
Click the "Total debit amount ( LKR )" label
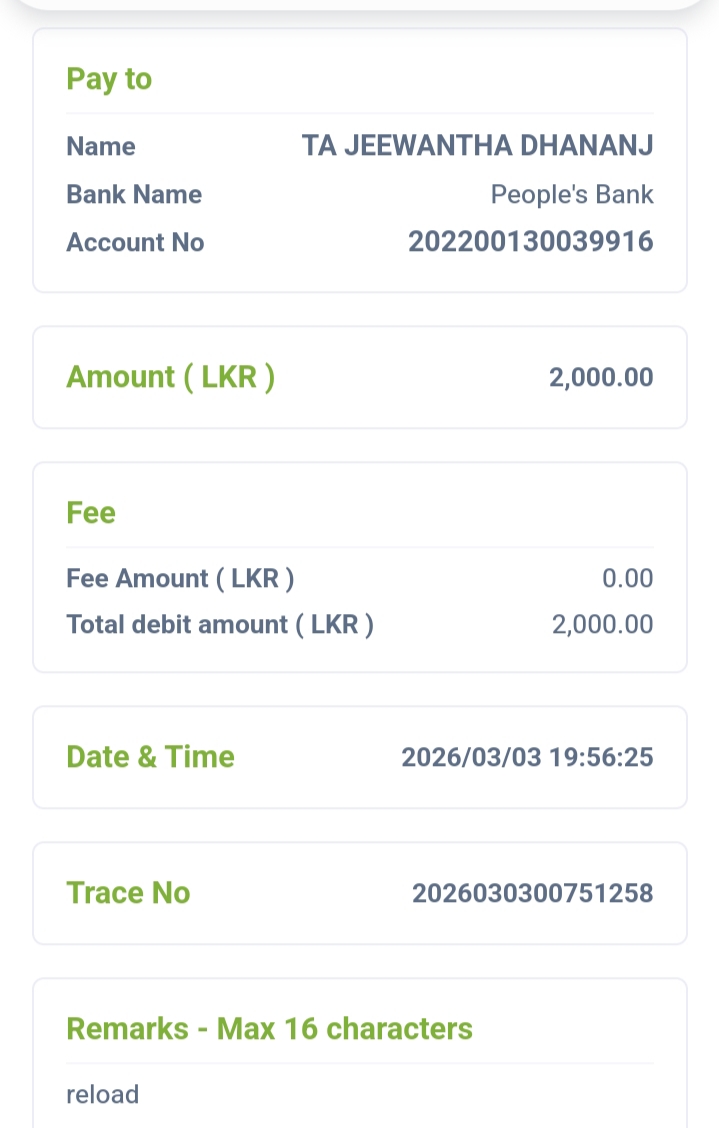[220, 625]
